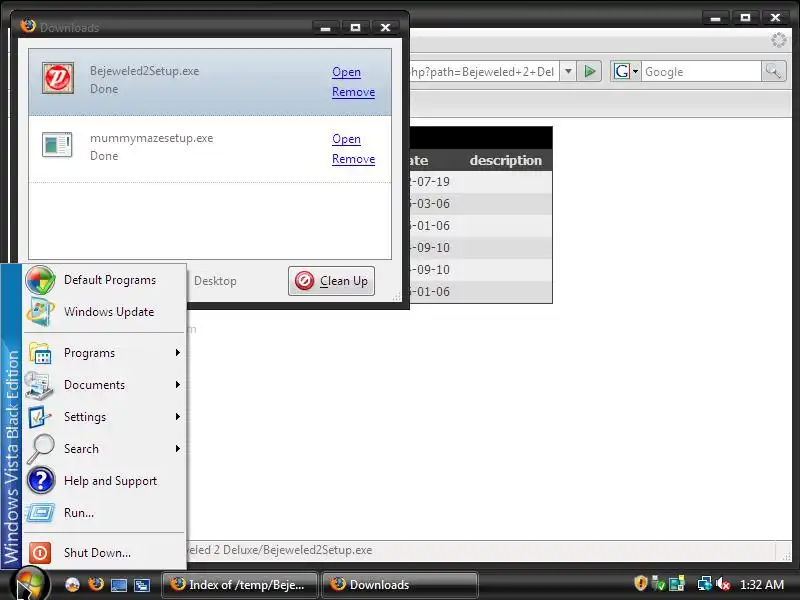Click the Google search input field

click(701, 71)
